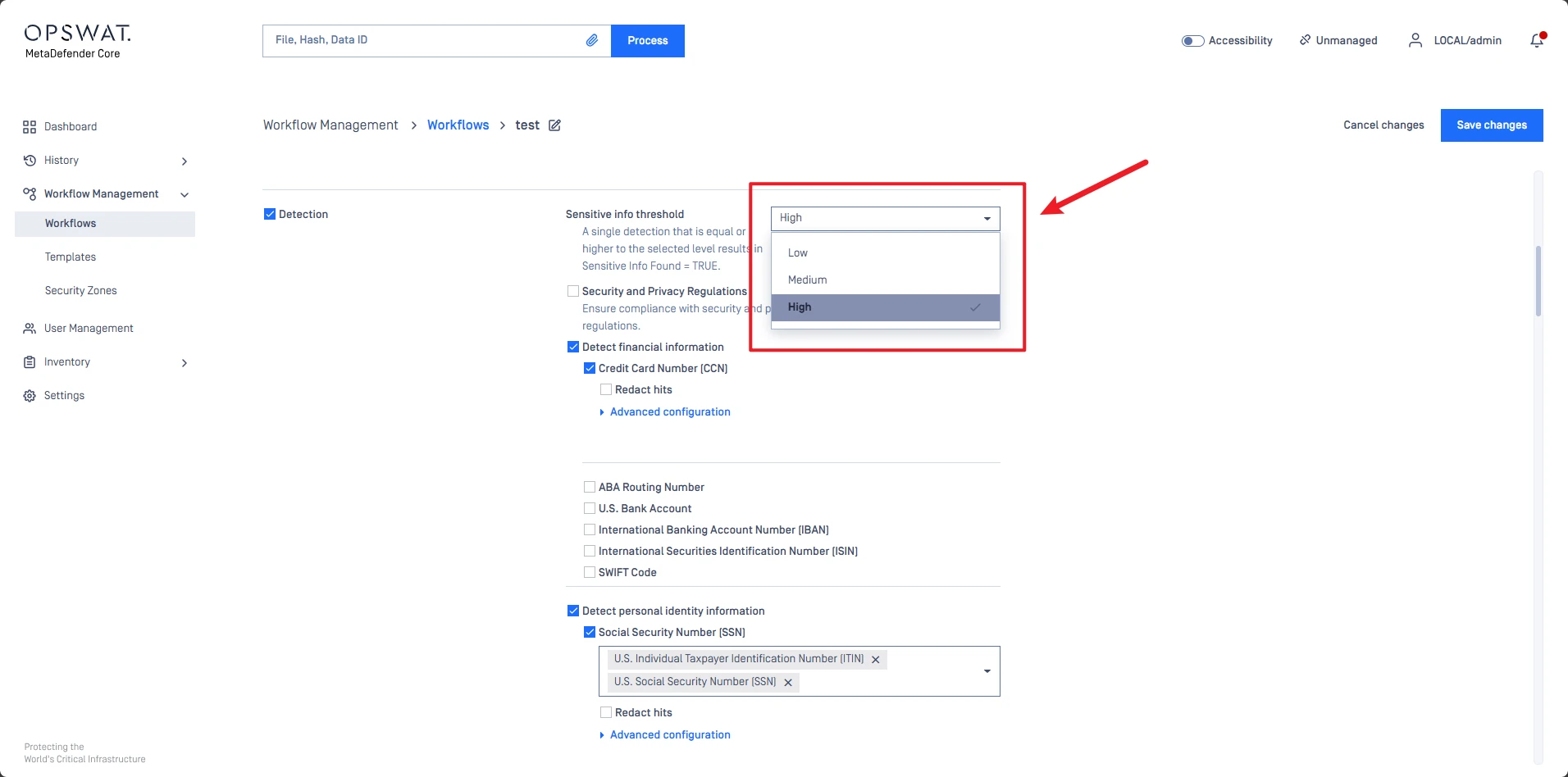Select Medium from the threshold dropdown
The height and width of the screenshot is (777, 1568).
808,279
